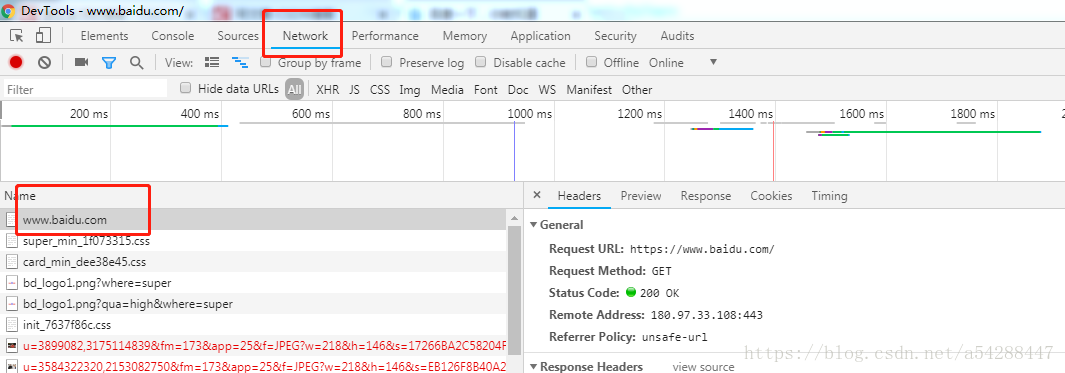Open the Audits tab

(677, 36)
